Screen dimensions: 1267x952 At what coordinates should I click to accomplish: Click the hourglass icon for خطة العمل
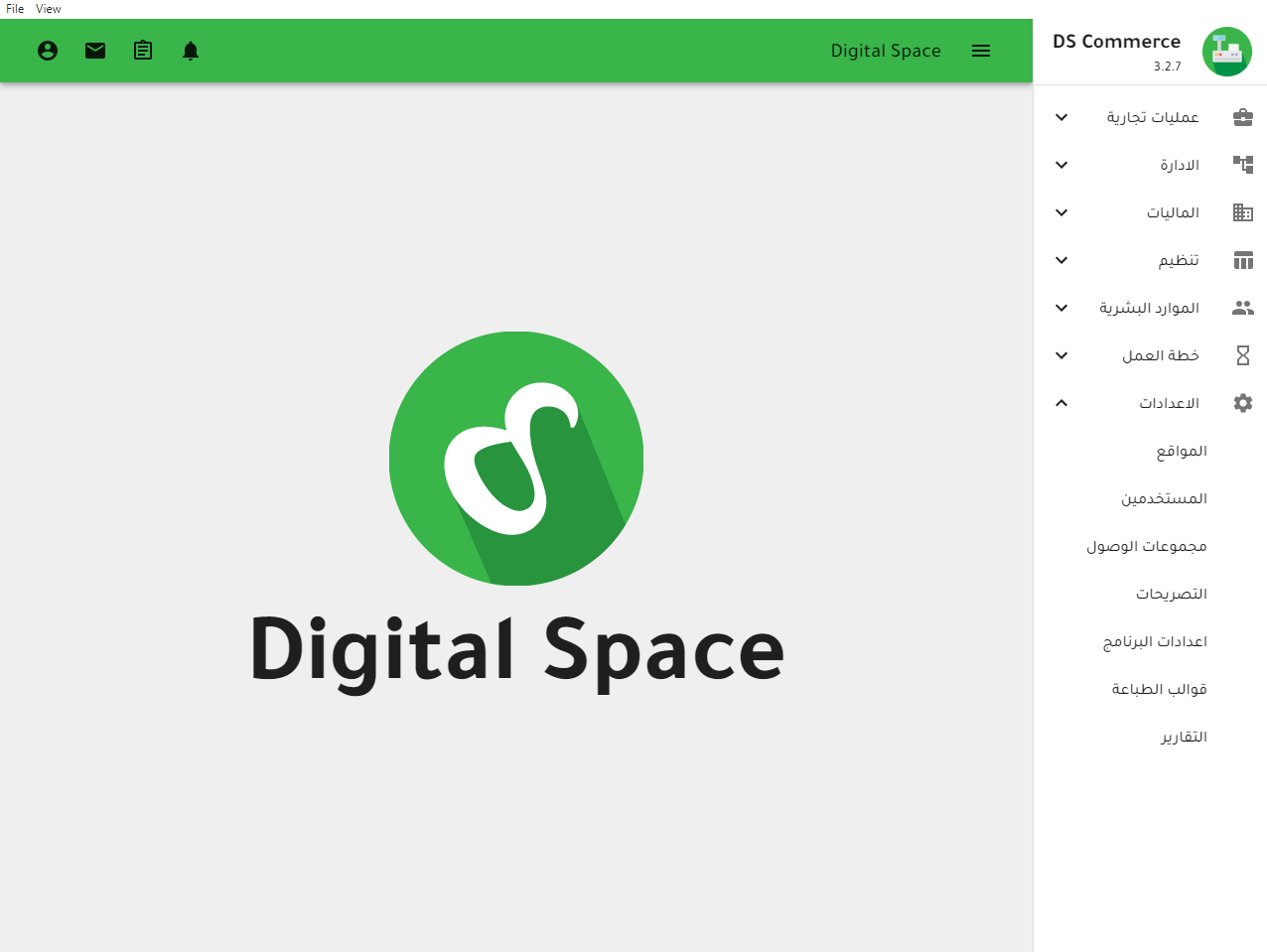(1242, 355)
